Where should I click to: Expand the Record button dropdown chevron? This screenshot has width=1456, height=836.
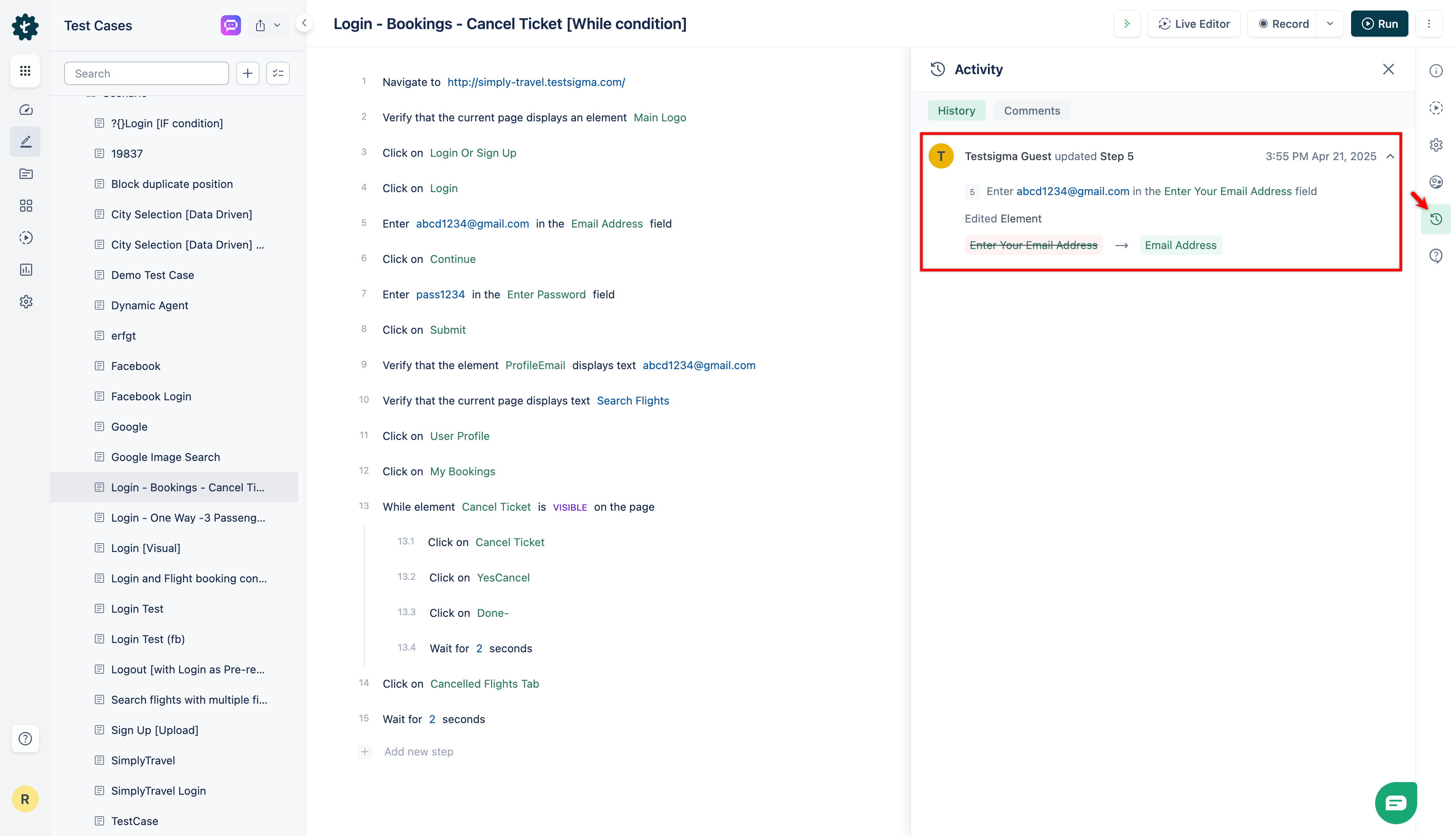[1330, 24]
